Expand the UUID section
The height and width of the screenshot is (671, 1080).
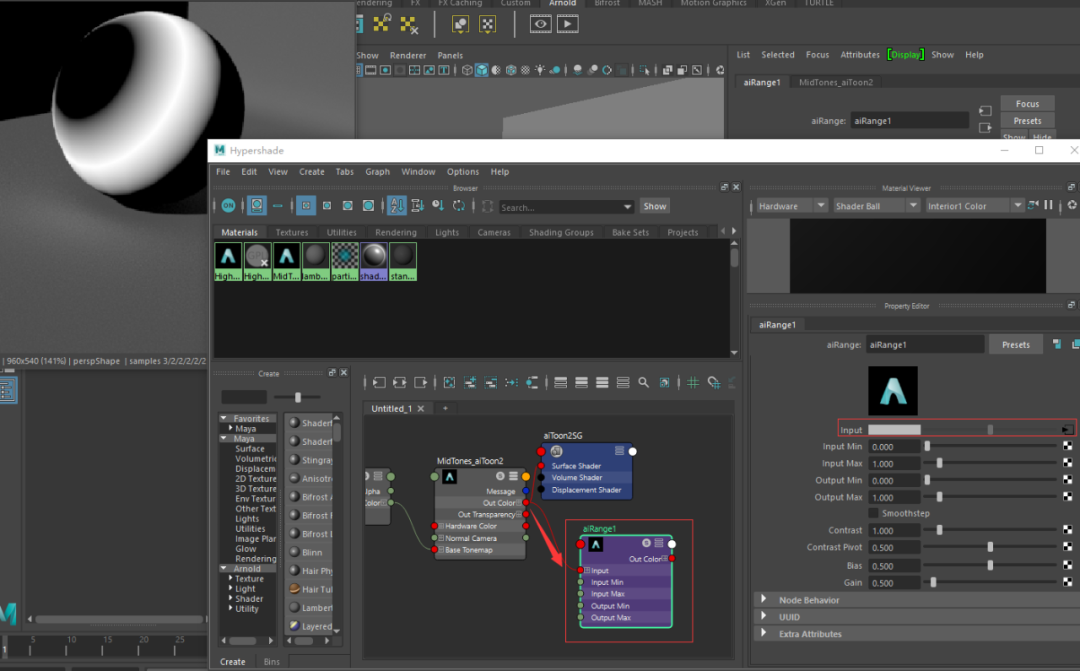(763, 616)
